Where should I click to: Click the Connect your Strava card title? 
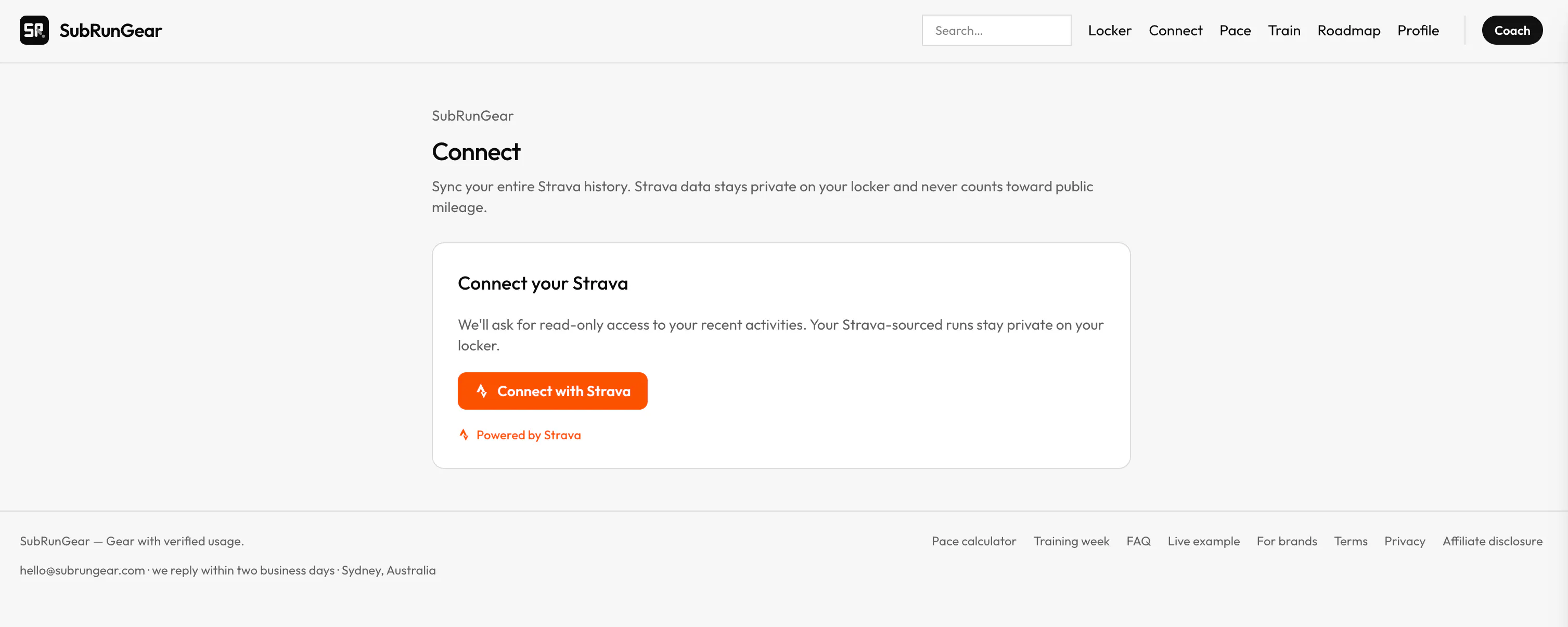point(542,283)
